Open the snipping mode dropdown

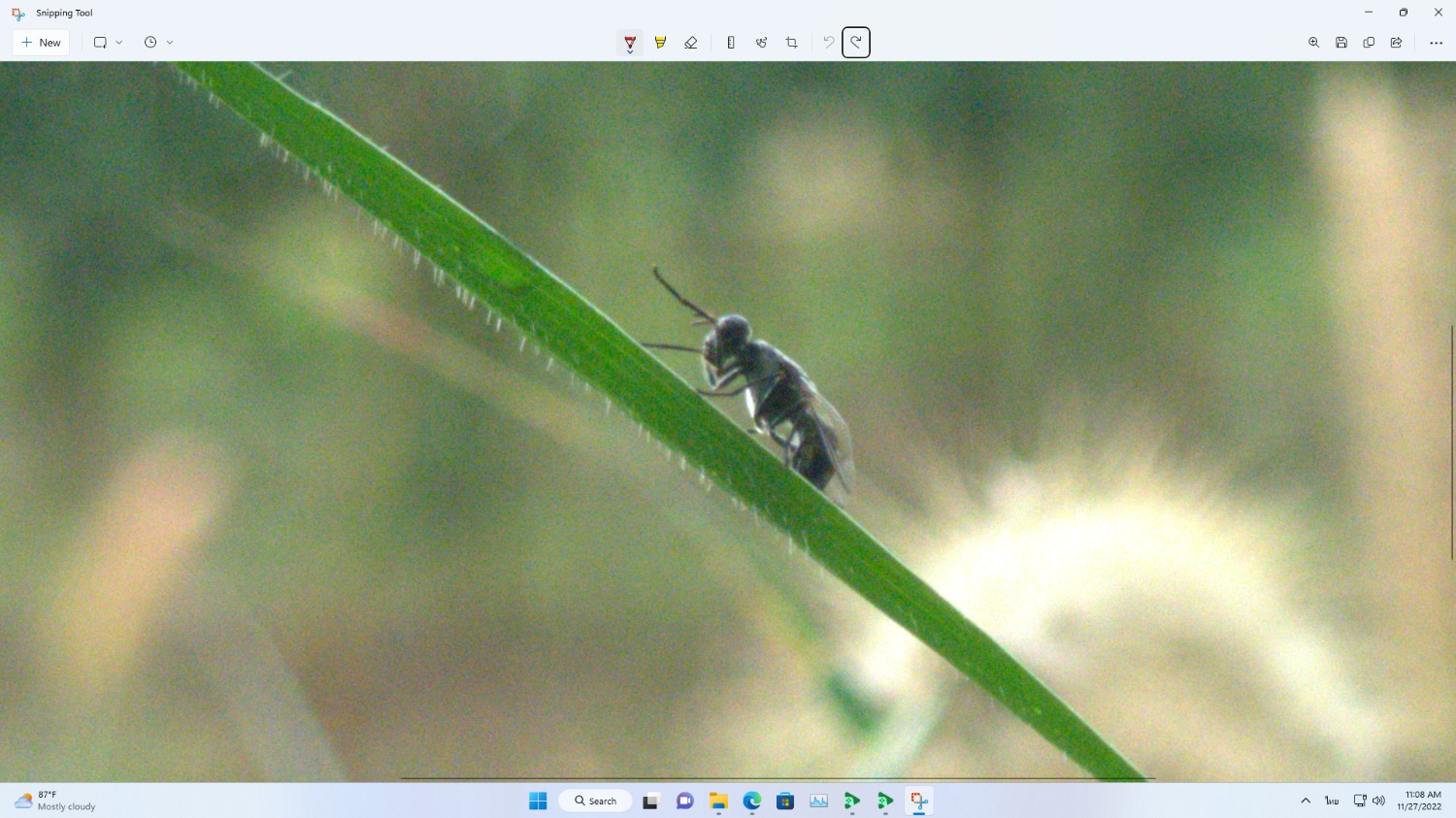coord(108,43)
